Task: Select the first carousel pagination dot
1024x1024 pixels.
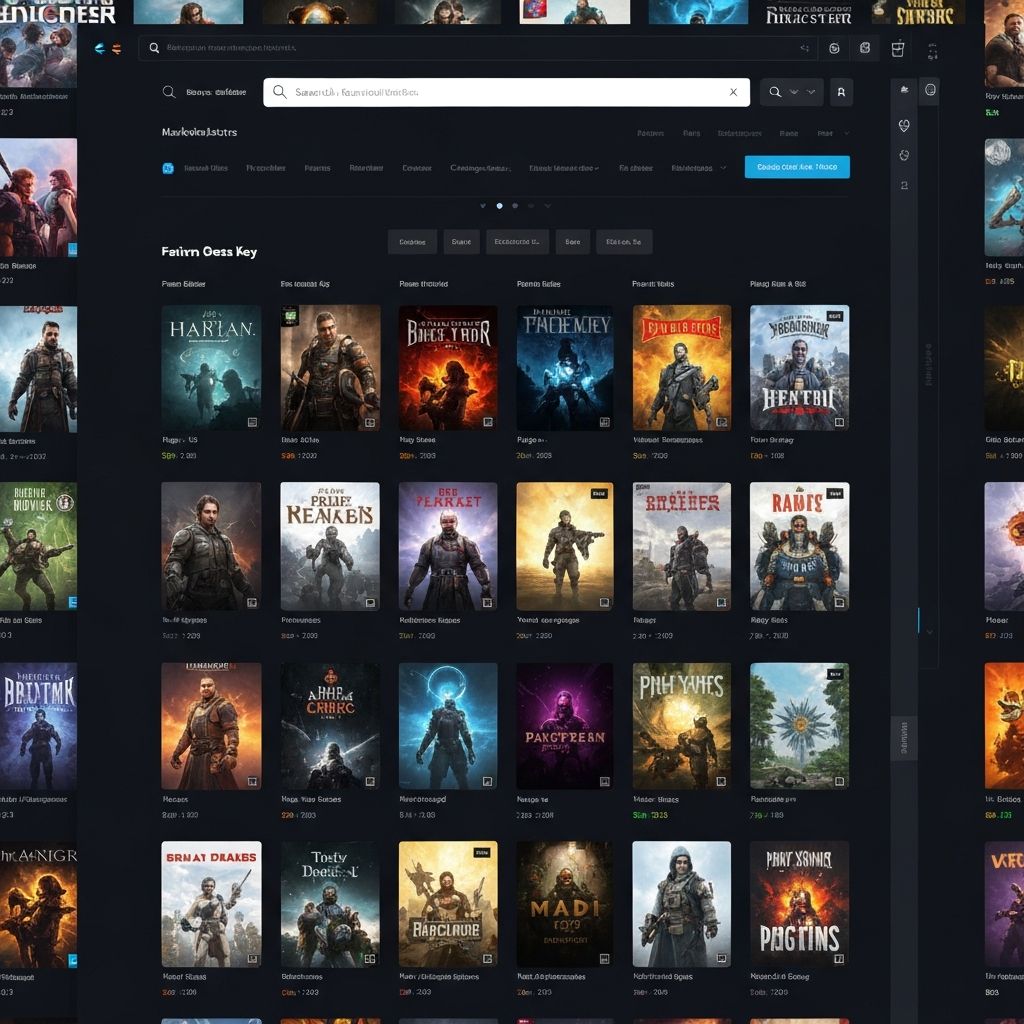Action: 483,206
